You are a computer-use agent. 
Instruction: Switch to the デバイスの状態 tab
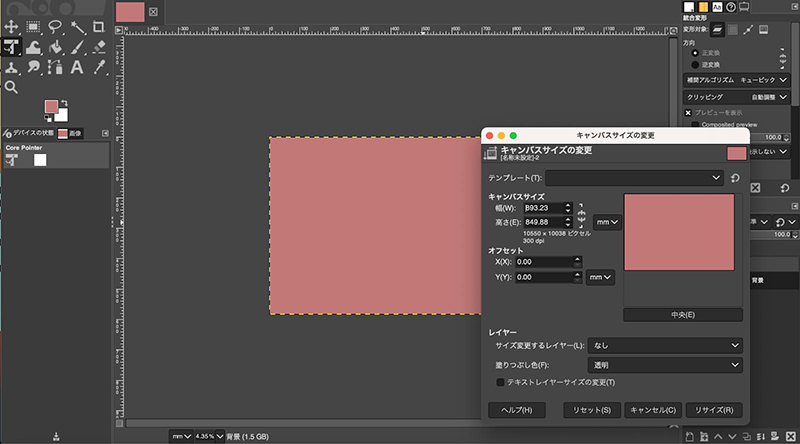click(29, 133)
